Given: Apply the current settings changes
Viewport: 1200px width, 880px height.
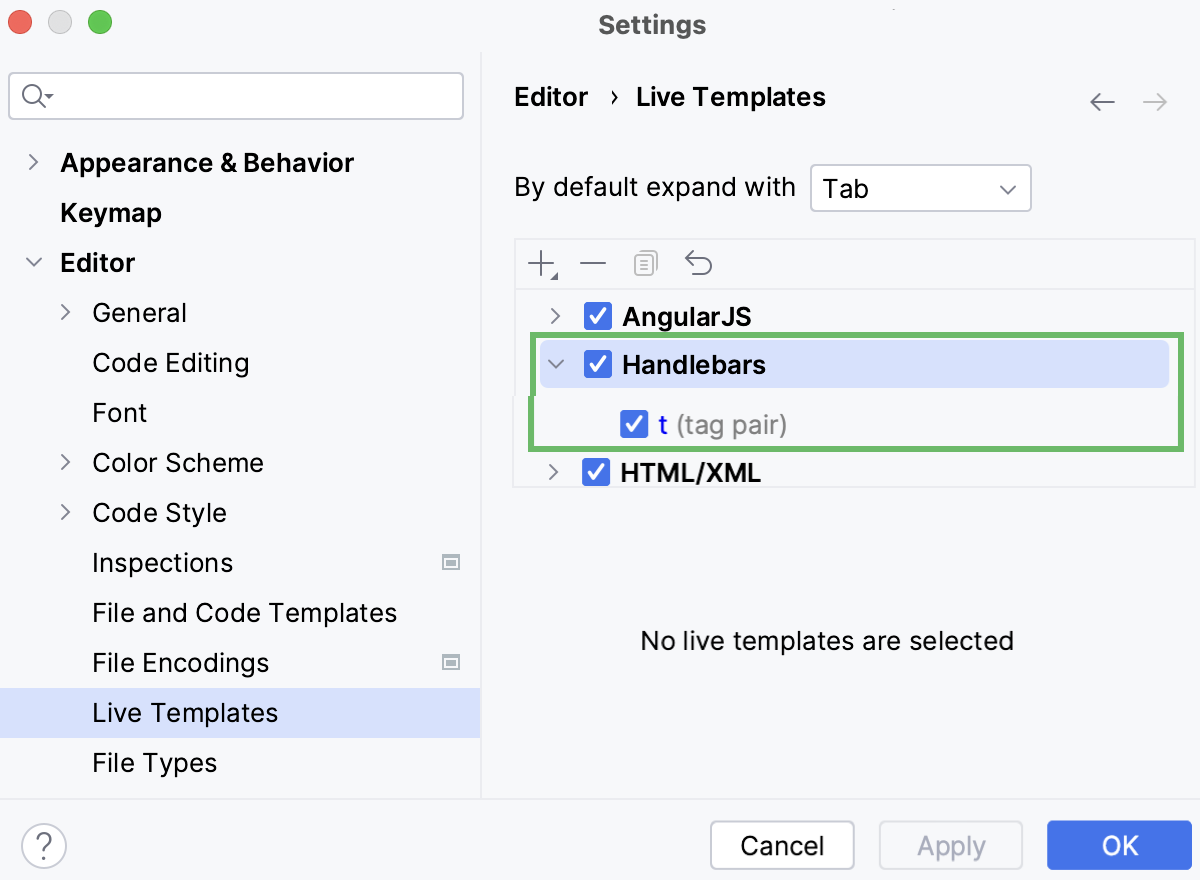Looking at the screenshot, I should [x=950, y=845].
